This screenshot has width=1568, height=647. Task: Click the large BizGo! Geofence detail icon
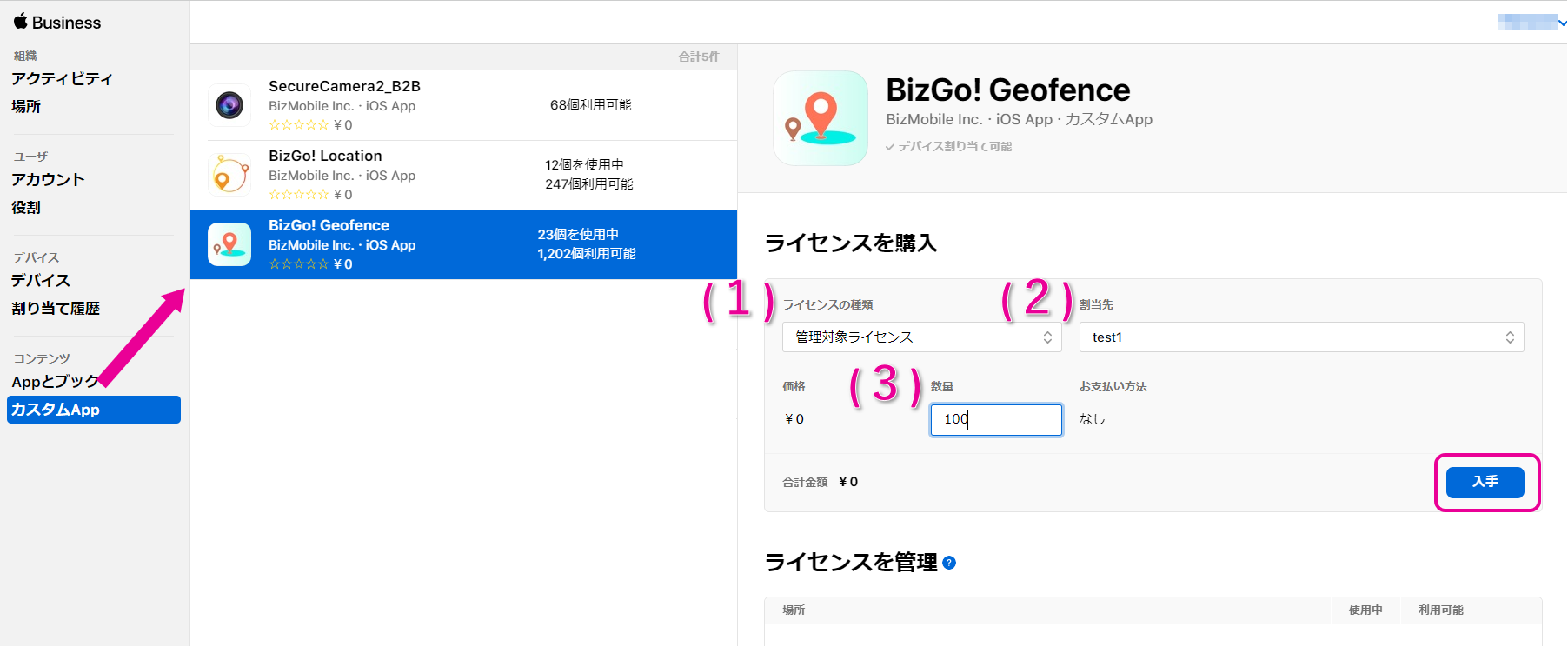tap(820, 118)
